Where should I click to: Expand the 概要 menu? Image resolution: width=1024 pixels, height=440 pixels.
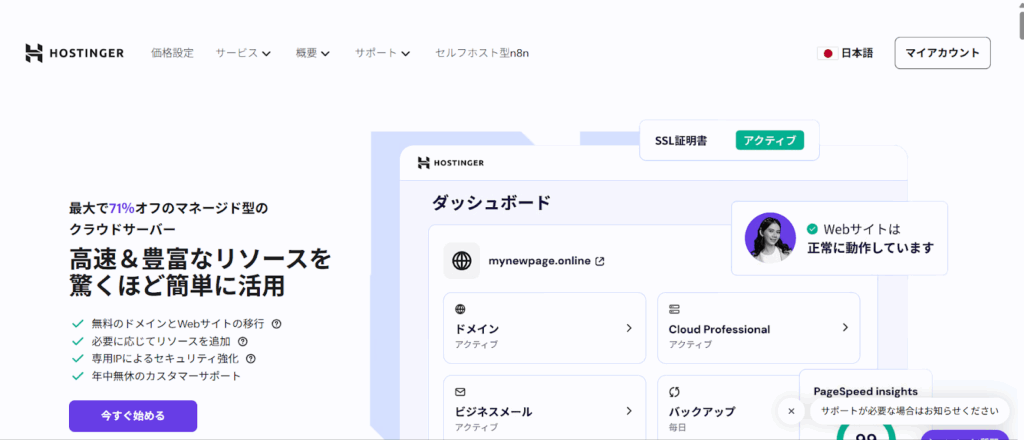pos(313,53)
